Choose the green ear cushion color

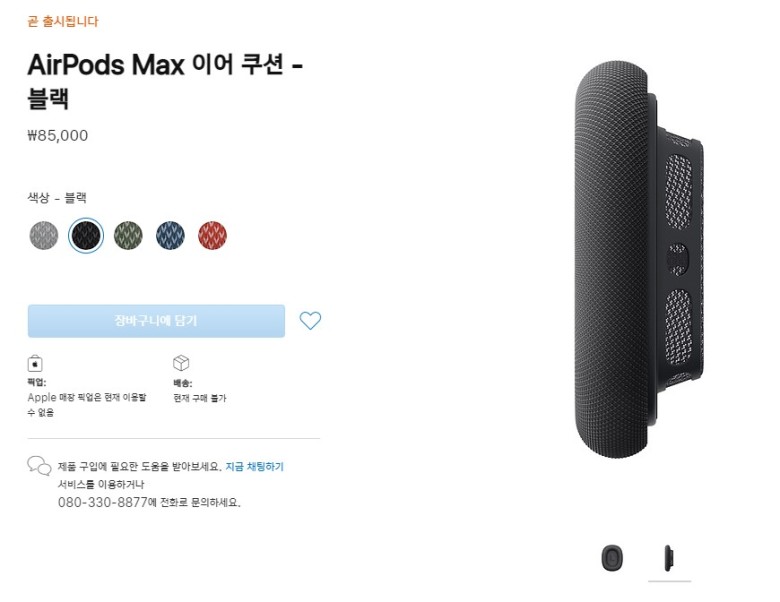128,235
